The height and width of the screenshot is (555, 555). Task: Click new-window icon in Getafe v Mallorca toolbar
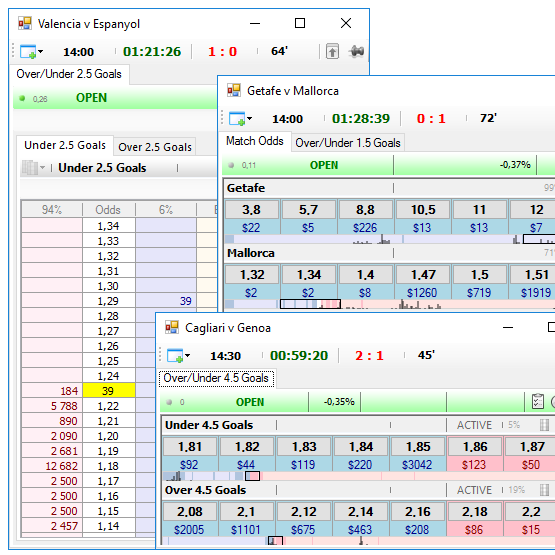pos(237,119)
